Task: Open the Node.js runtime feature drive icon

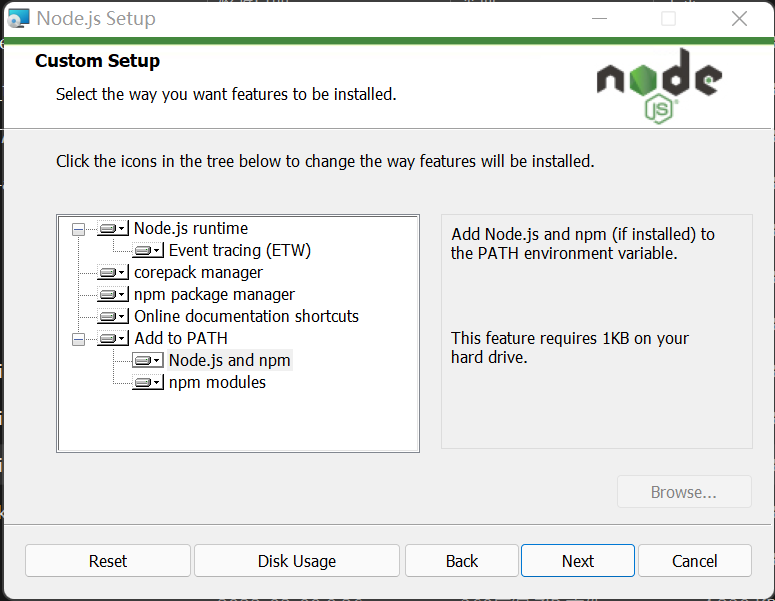Action: (x=113, y=228)
